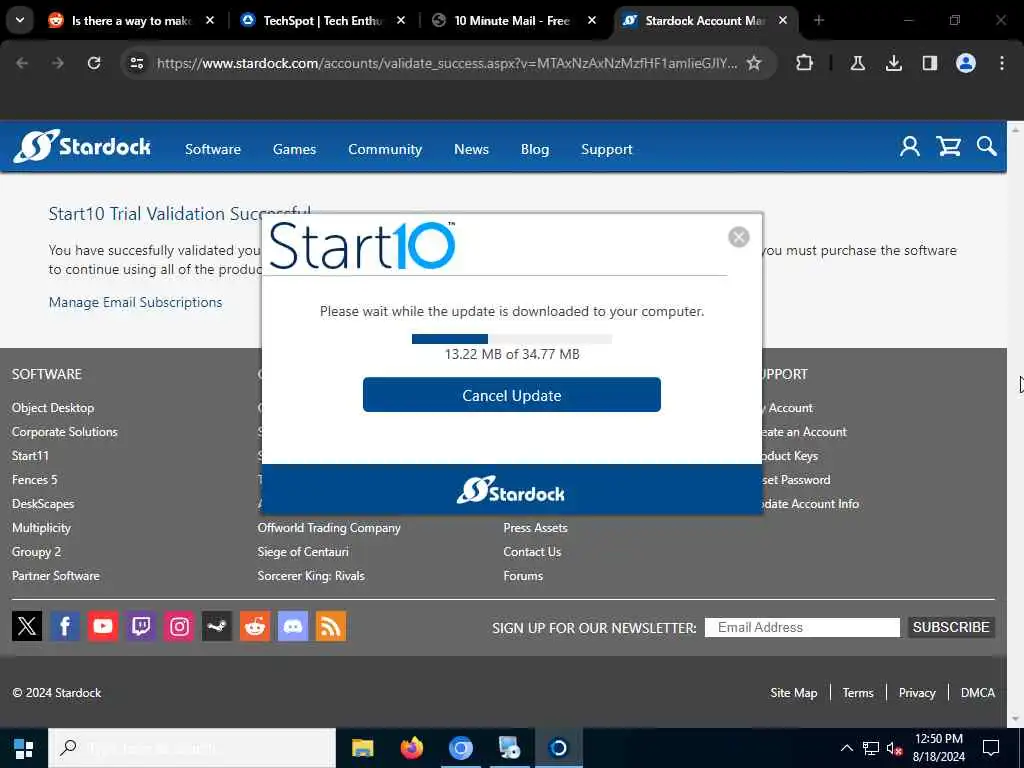
Task: Open Start11 footer link
Action: pos(30,456)
